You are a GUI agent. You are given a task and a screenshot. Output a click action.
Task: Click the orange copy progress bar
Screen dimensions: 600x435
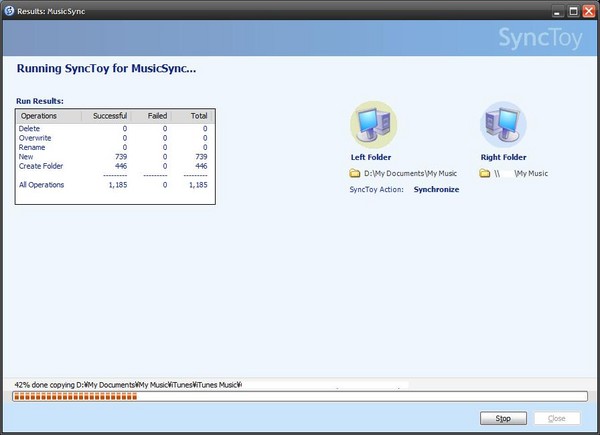coord(300,396)
